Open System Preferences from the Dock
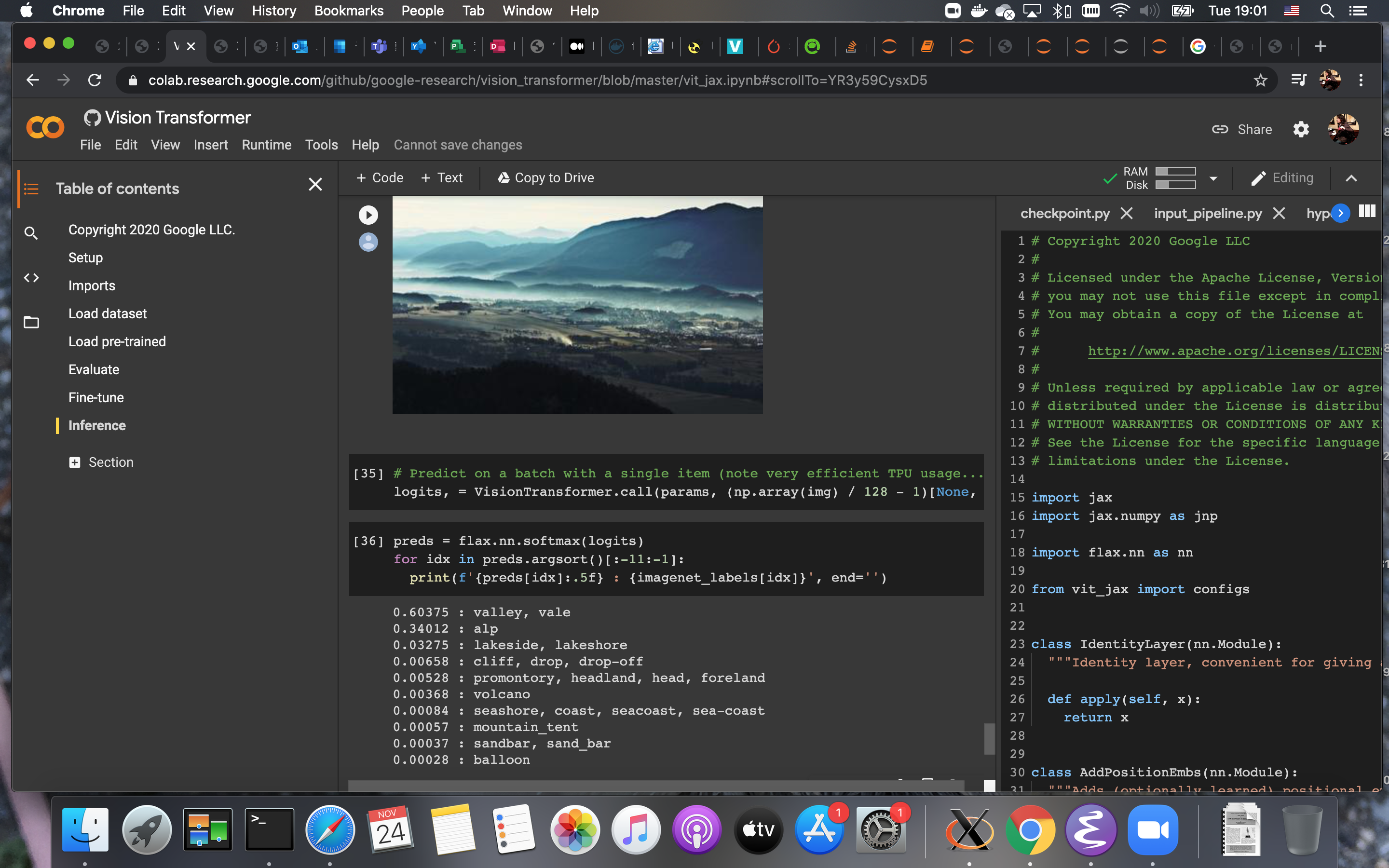Screen dimensions: 1389x868 point(881,829)
